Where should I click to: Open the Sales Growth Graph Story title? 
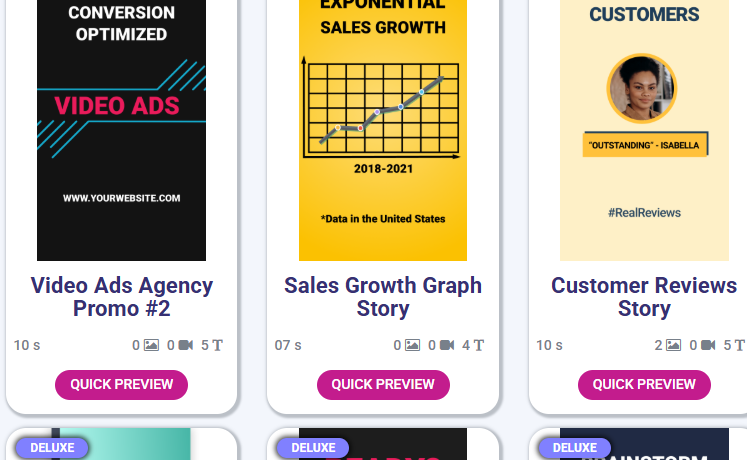pyautogui.click(x=383, y=297)
